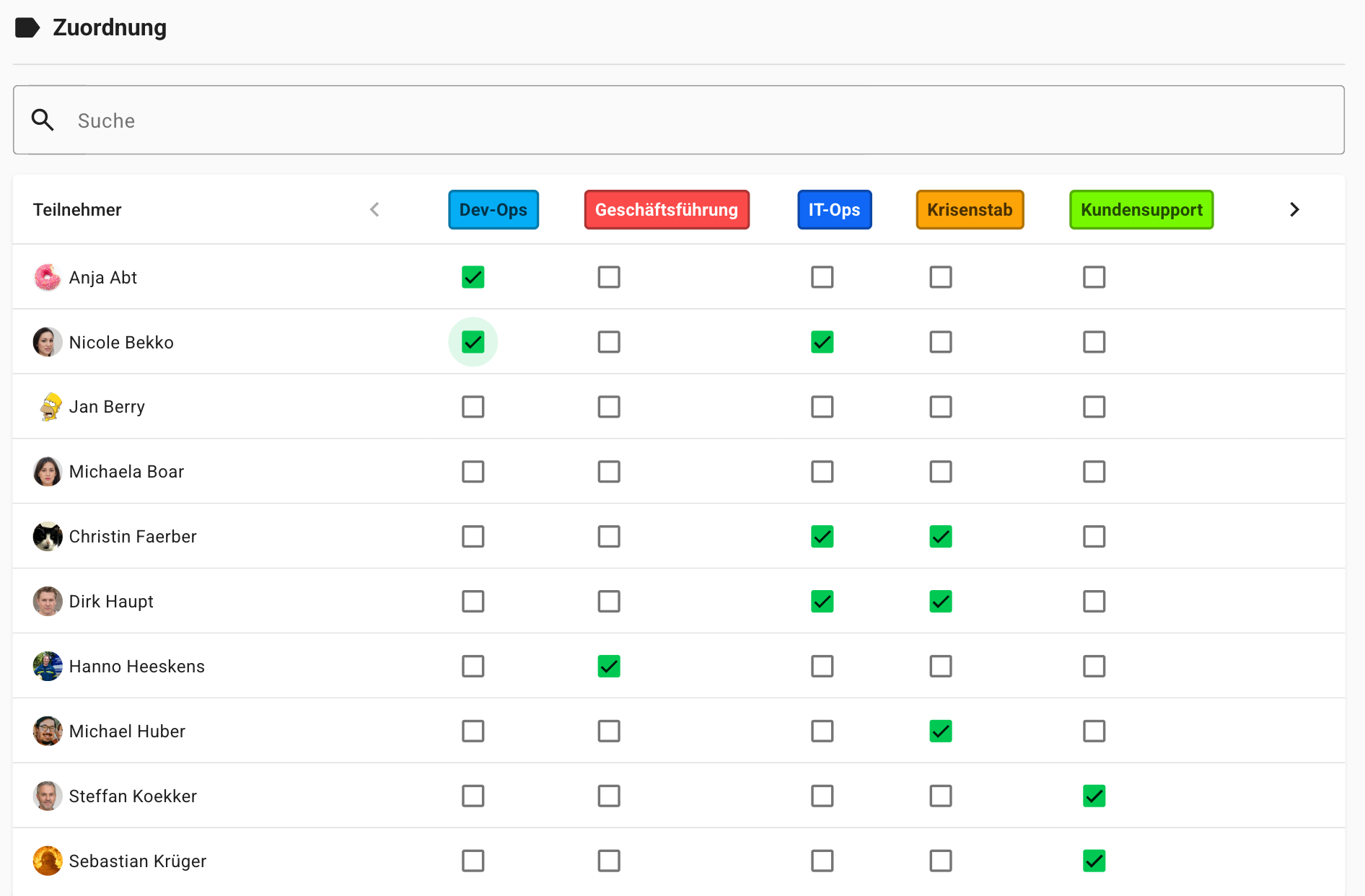Viewport: 1365px width, 896px height.
Task: Click Nicole Bekko's profile photo
Action: tap(48, 342)
